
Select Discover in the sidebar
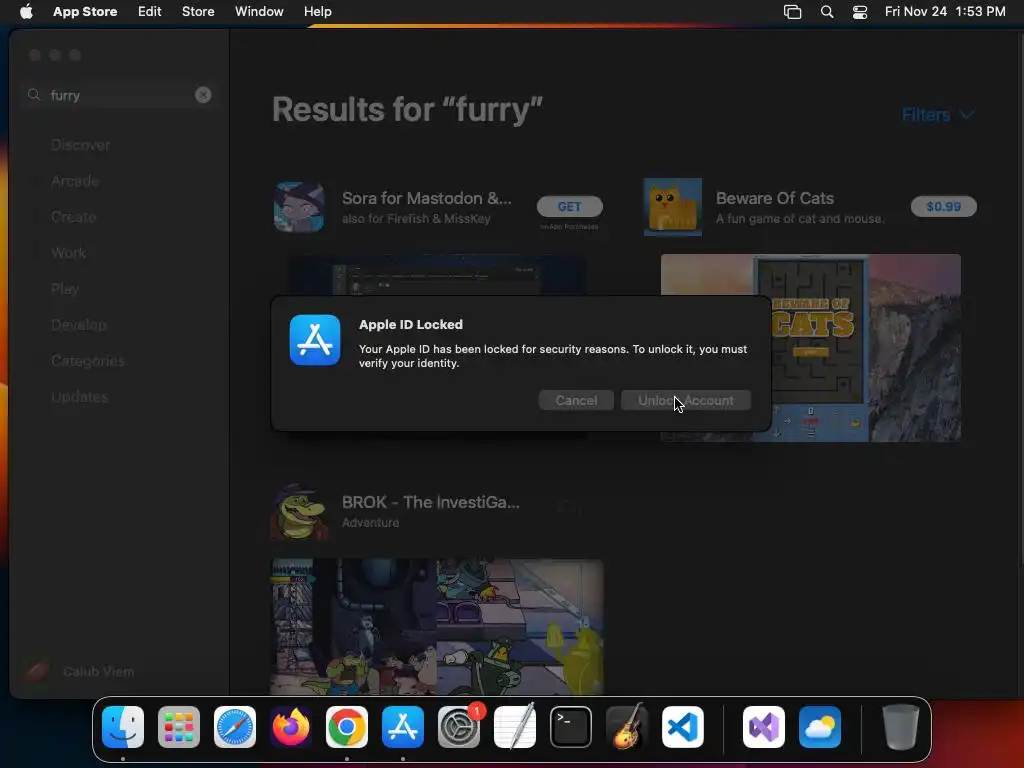[x=80, y=145]
